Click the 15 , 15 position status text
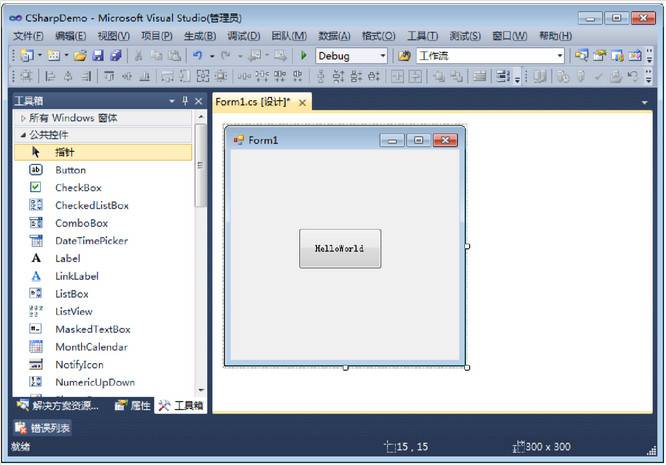Viewport: 666px width, 465px height. [412, 447]
